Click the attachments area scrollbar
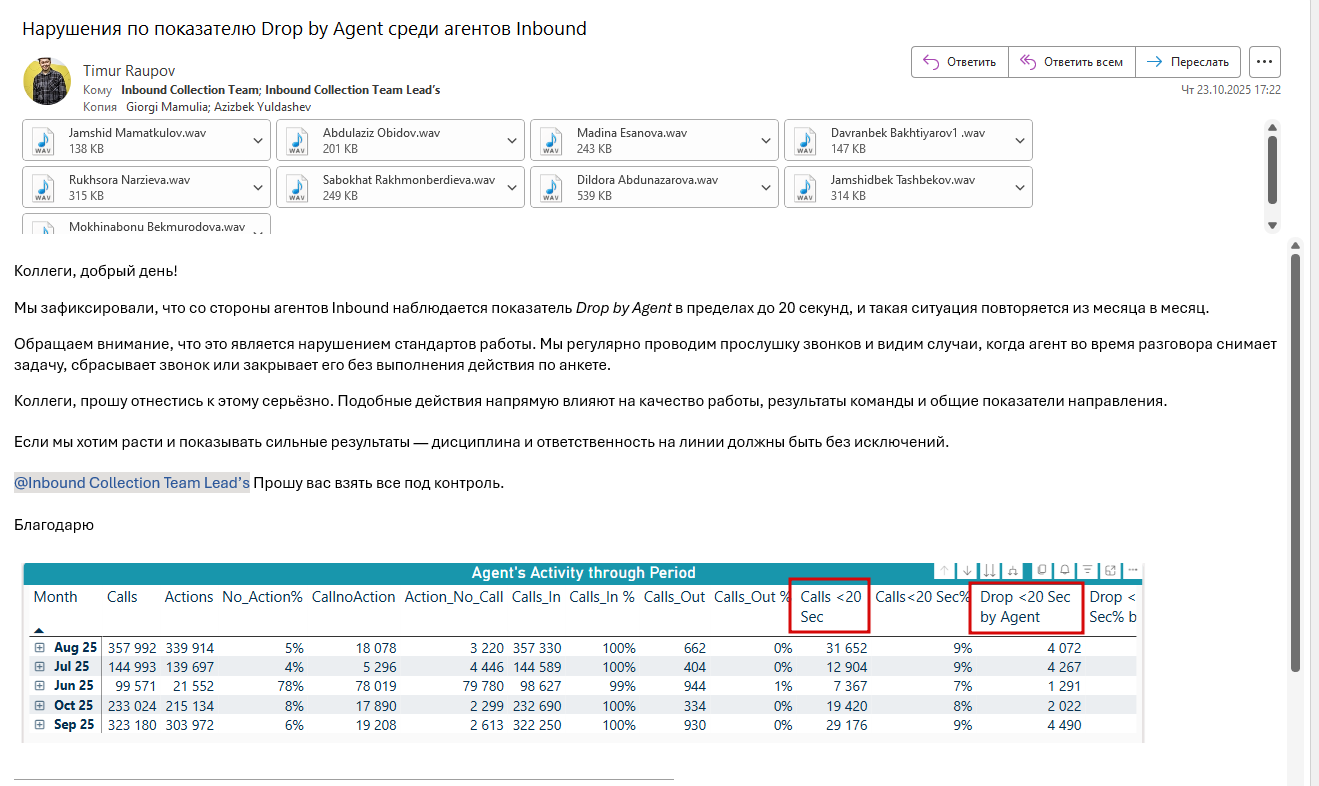1319x786 pixels. coord(1273,170)
